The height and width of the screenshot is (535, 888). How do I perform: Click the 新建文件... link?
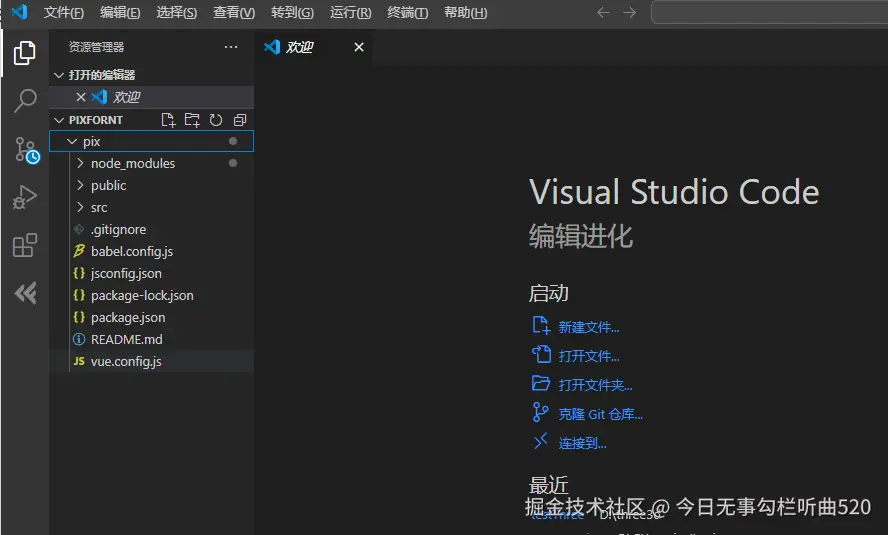(589, 327)
